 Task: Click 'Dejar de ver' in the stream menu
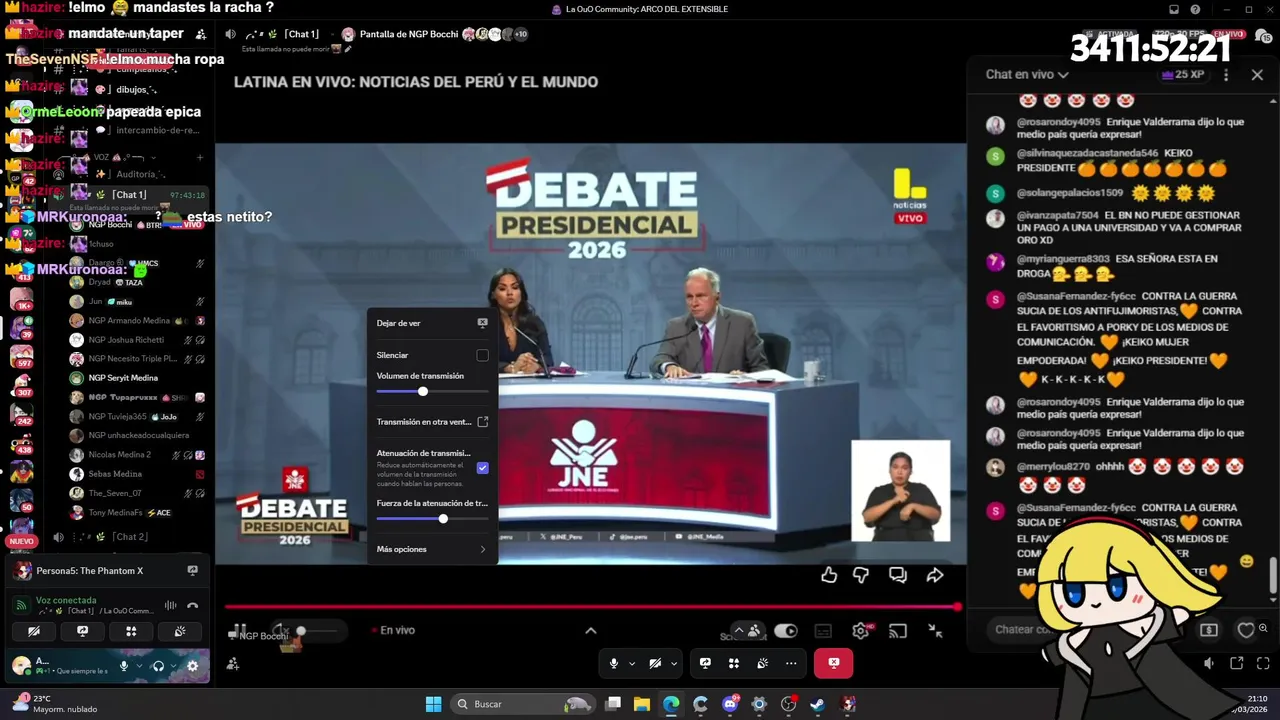click(432, 323)
